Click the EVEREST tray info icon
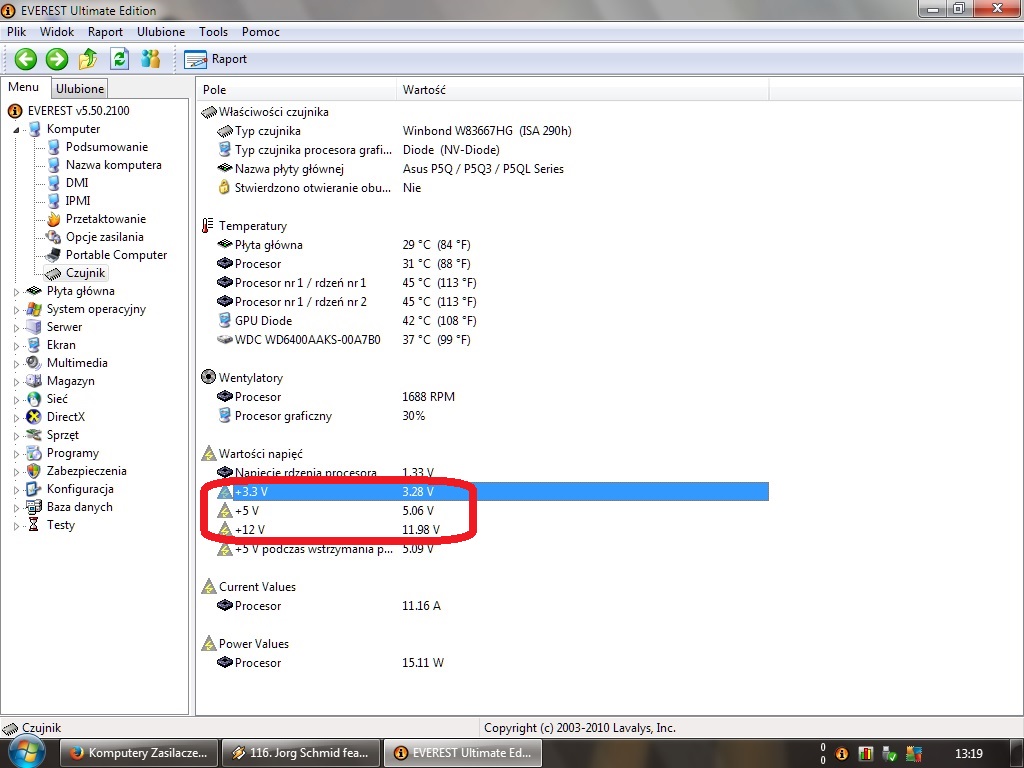This screenshot has height=768, width=1024. point(842,754)
